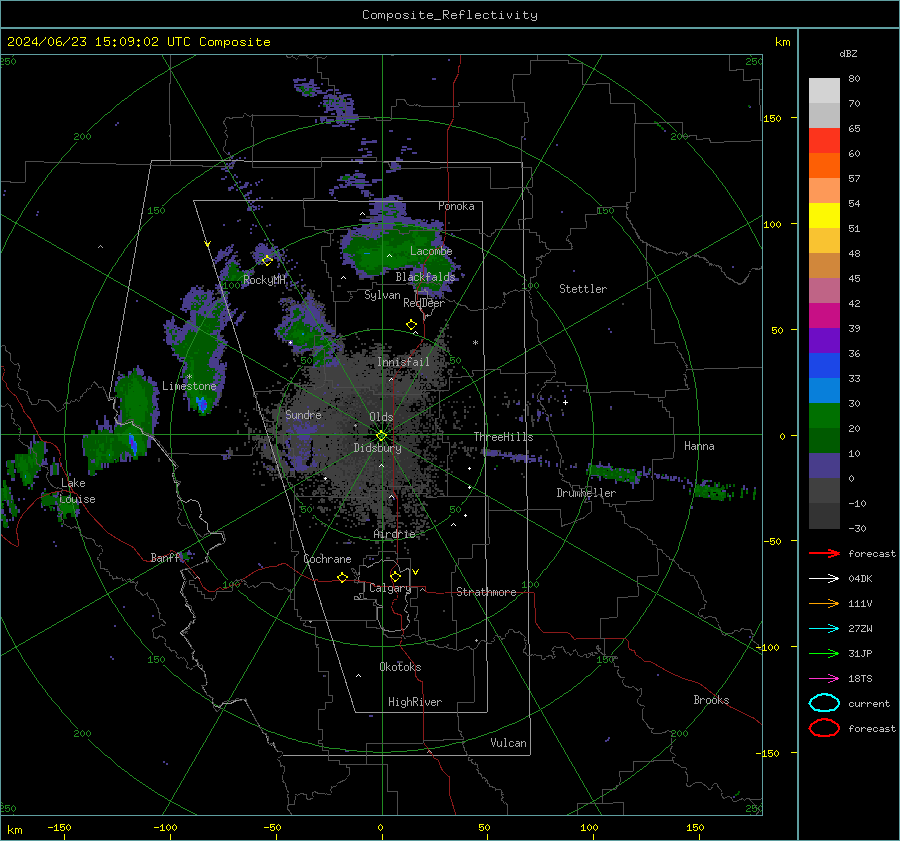Pick the lightest gray 80 dBZ swatch
The width and height of the screenshot is (900, 841).
824,91
